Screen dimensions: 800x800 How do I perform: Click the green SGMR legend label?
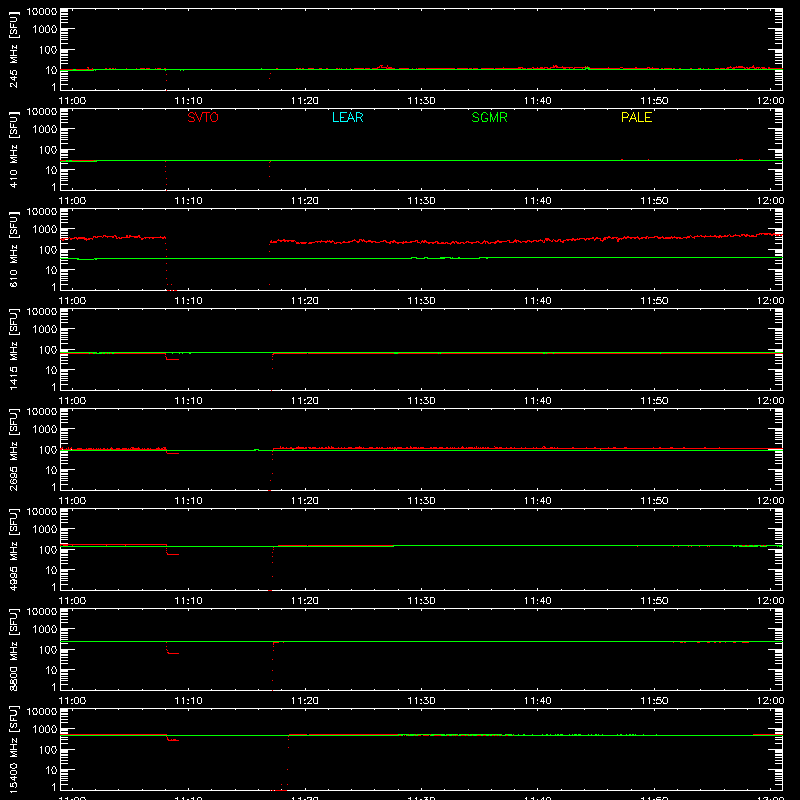click(x=489, y=117)
